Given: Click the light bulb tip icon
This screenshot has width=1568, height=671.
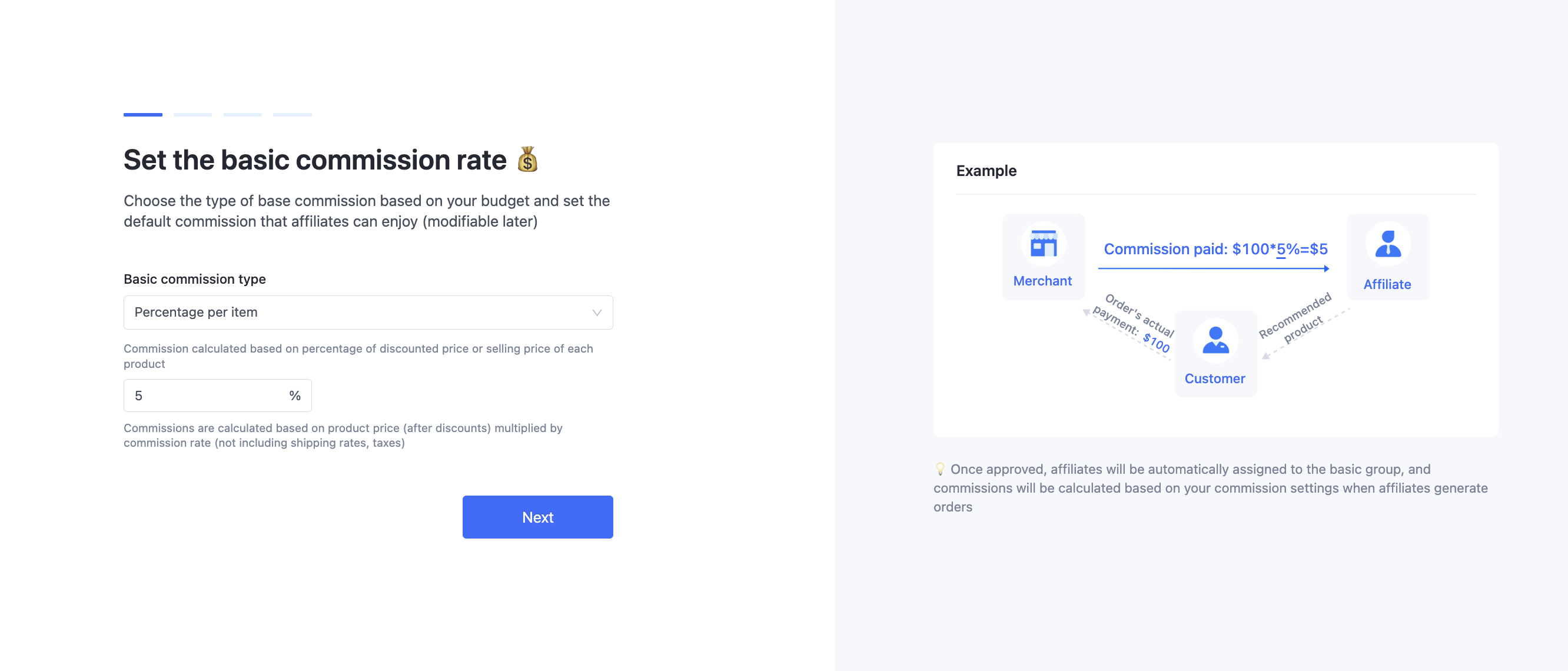Looking at the screenshot, I should (941, 469).
